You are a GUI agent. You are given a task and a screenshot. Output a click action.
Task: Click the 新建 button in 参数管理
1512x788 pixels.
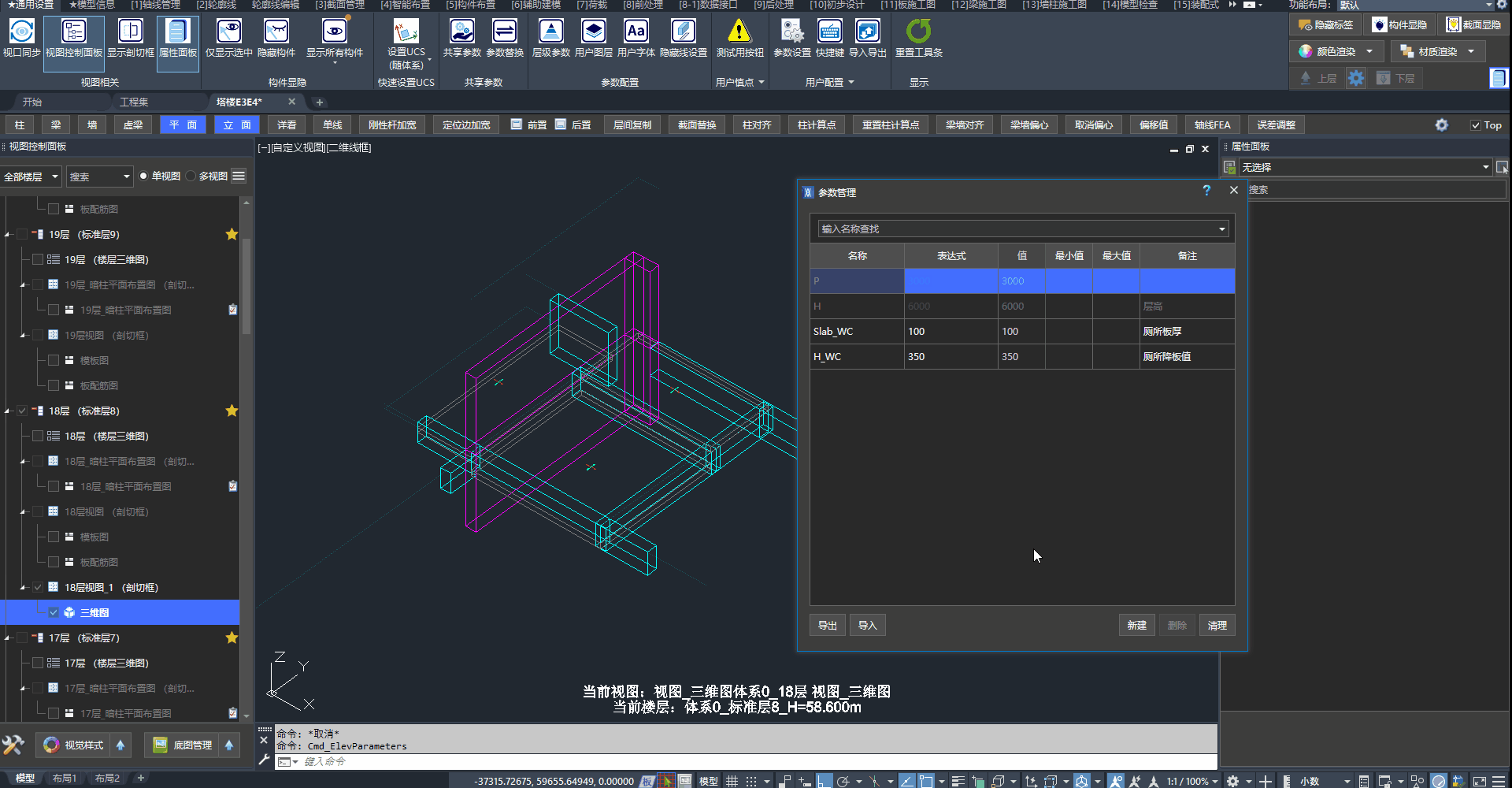1136,625
